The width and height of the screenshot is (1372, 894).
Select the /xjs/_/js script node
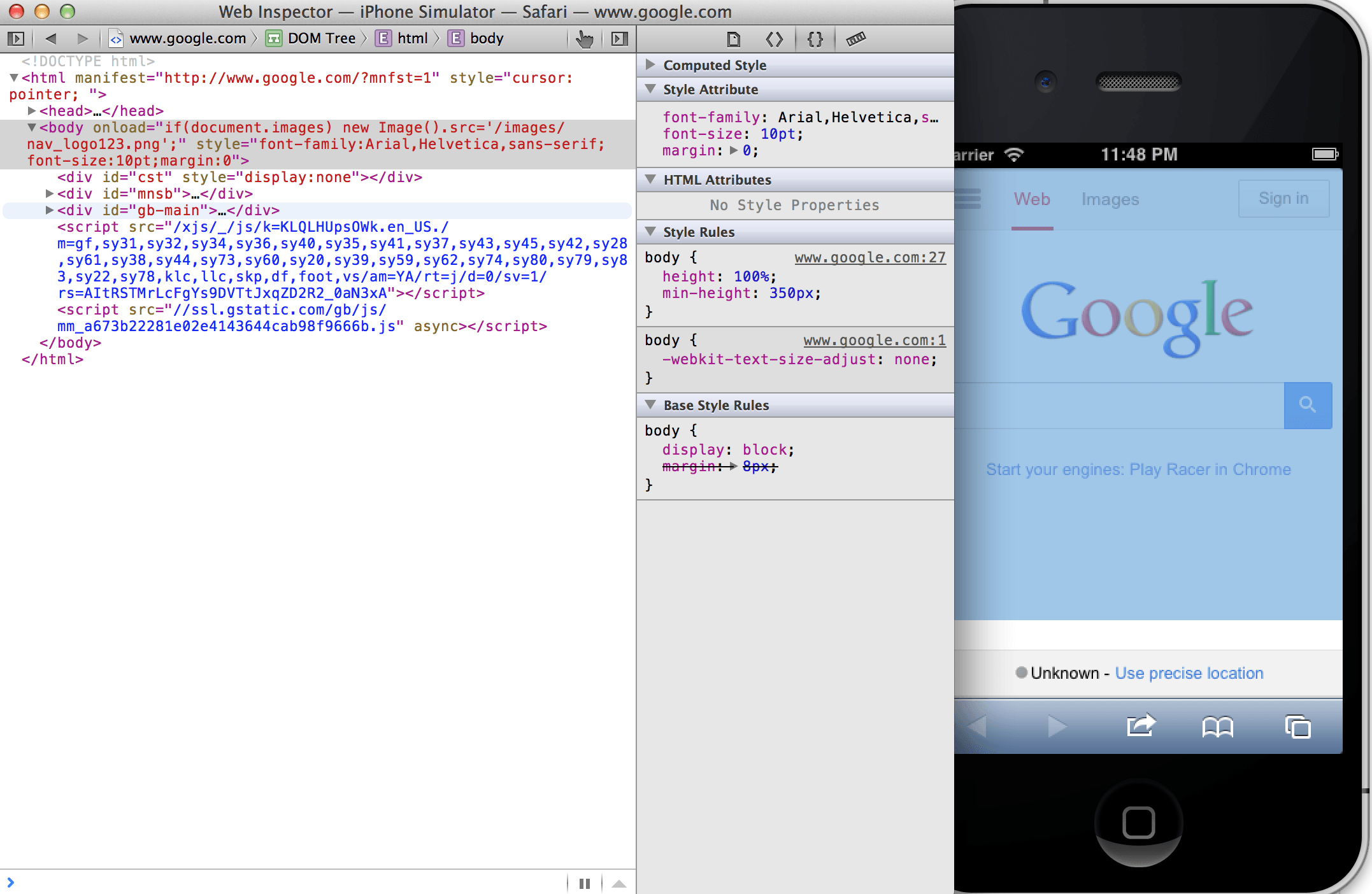coord(342,260)
